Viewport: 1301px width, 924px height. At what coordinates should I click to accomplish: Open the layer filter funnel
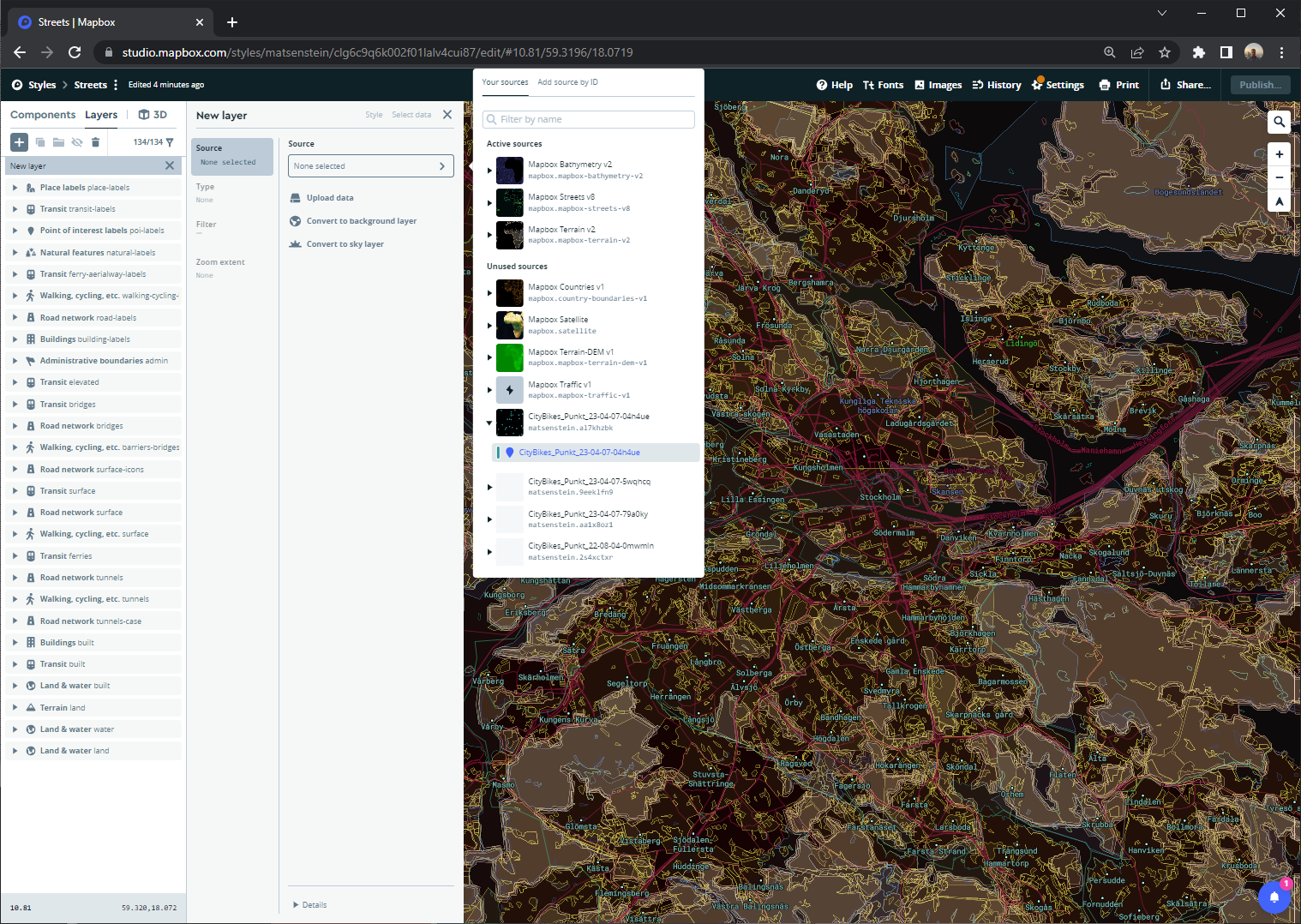click(x=170, y=142)
